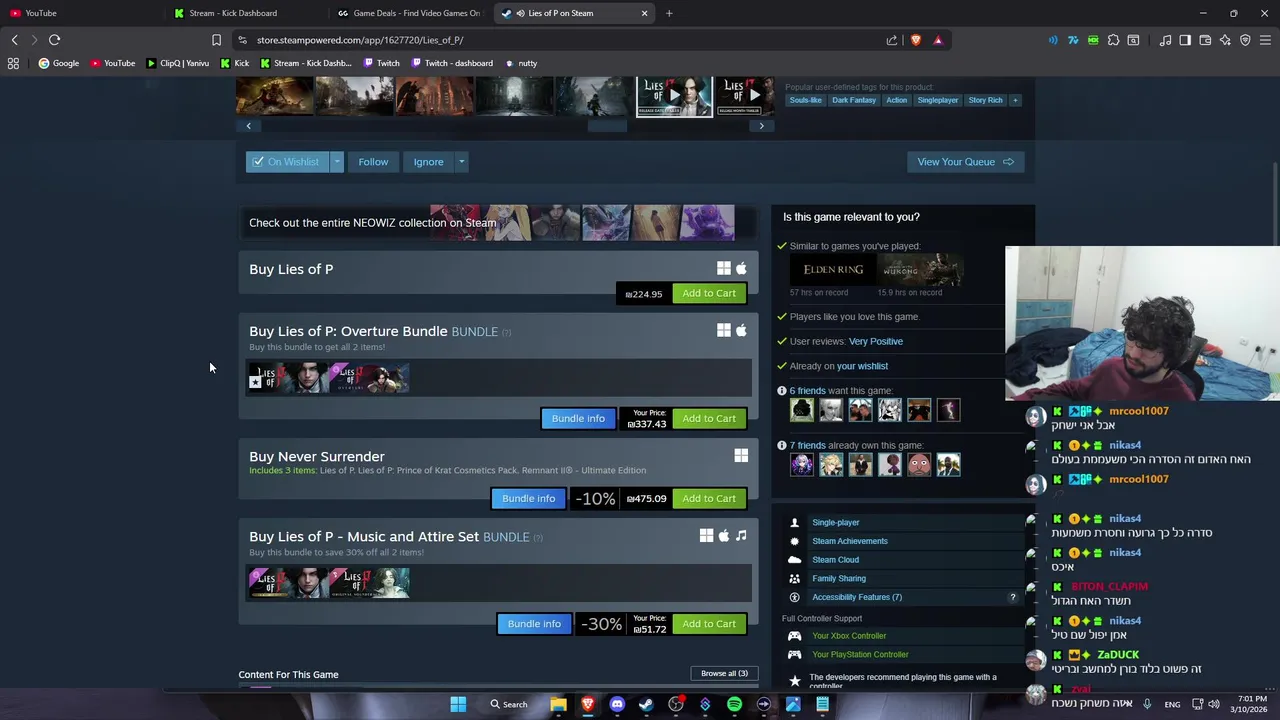Image resolution: width=1280 pixels, height=720 pixels.
Task: Open the 6 friends want this game link
Action: (841, 391)
